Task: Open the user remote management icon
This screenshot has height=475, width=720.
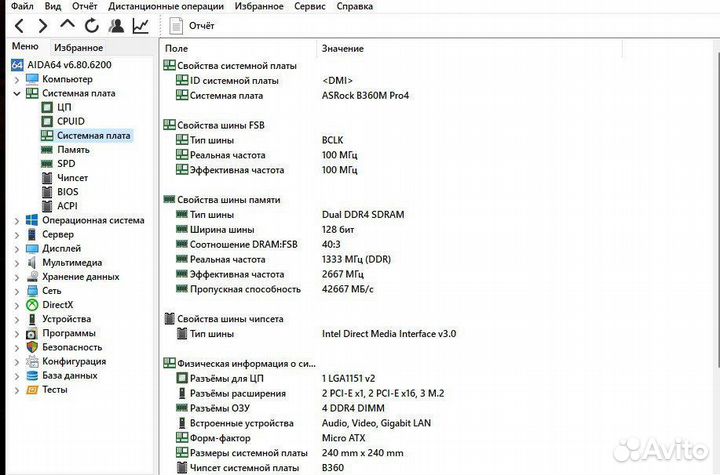Action: click(116, 26)
